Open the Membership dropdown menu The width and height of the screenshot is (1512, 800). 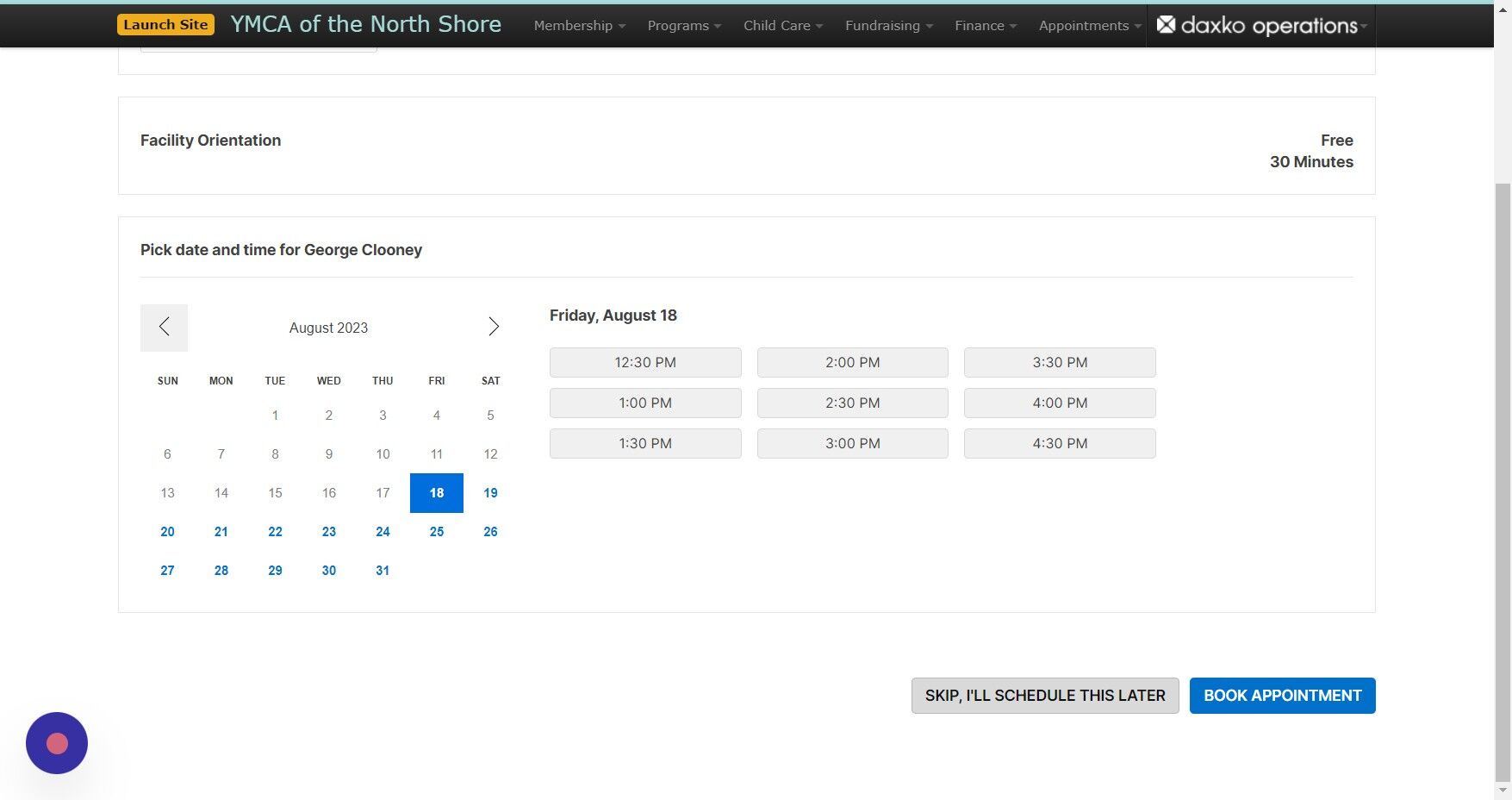(578, 25)
